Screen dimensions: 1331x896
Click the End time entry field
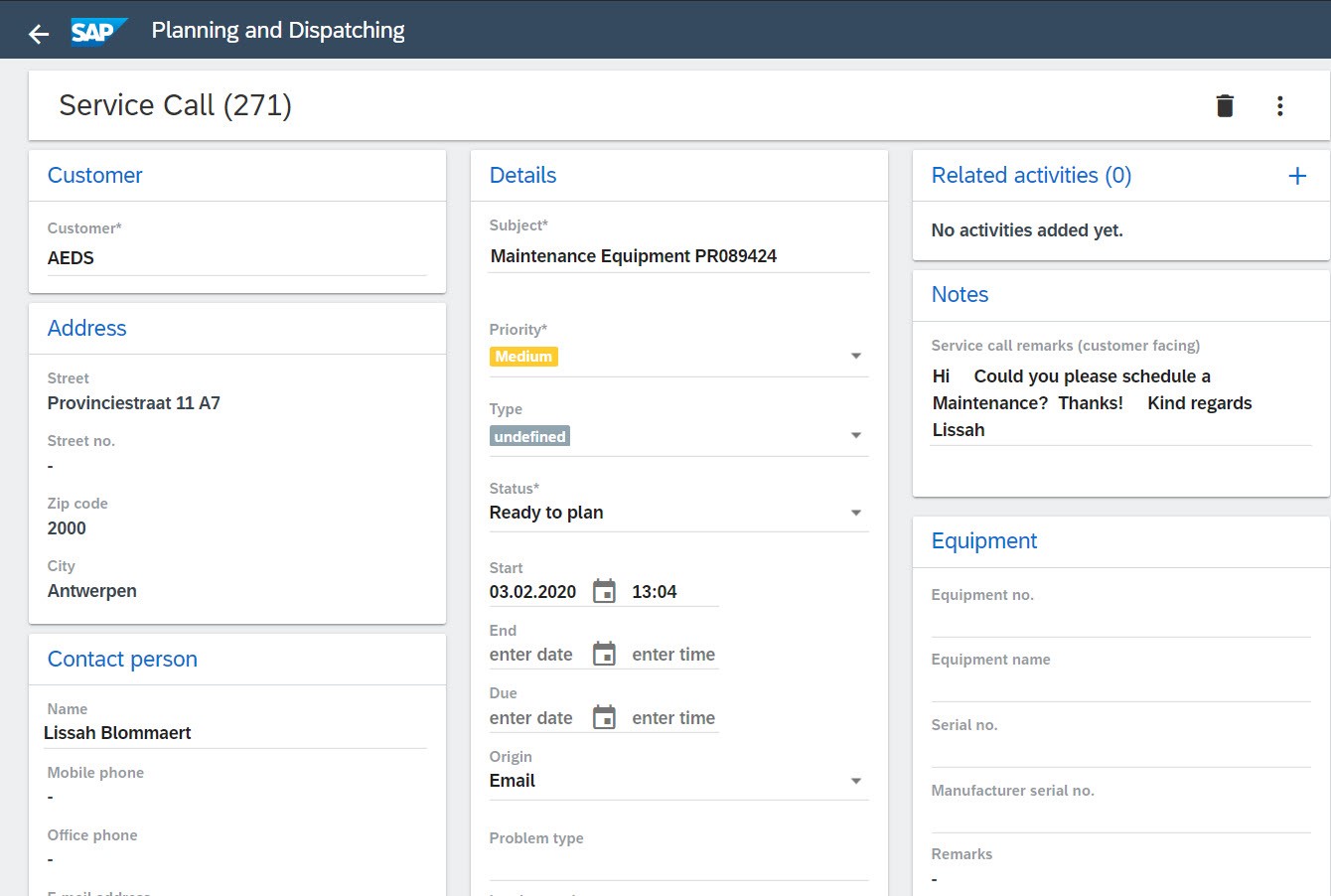point(672,655)
